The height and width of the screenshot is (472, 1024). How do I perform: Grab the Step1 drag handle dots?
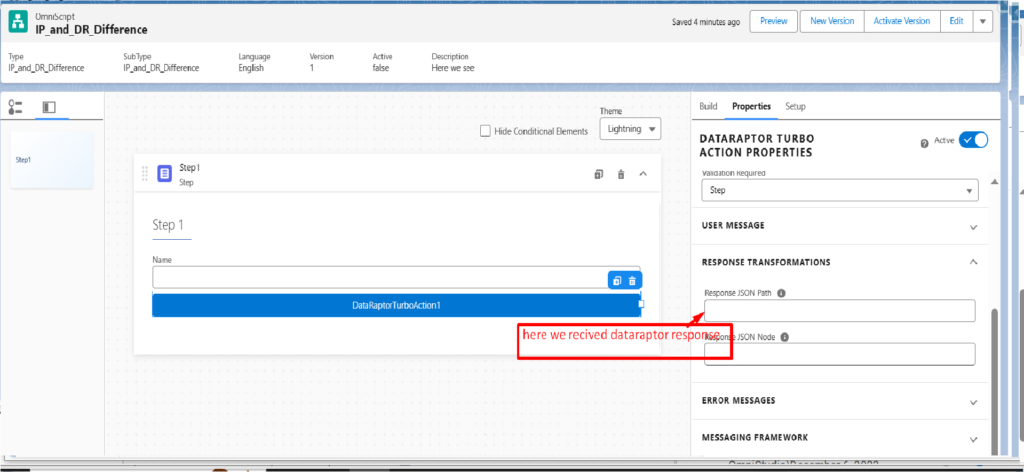[145, 174]
